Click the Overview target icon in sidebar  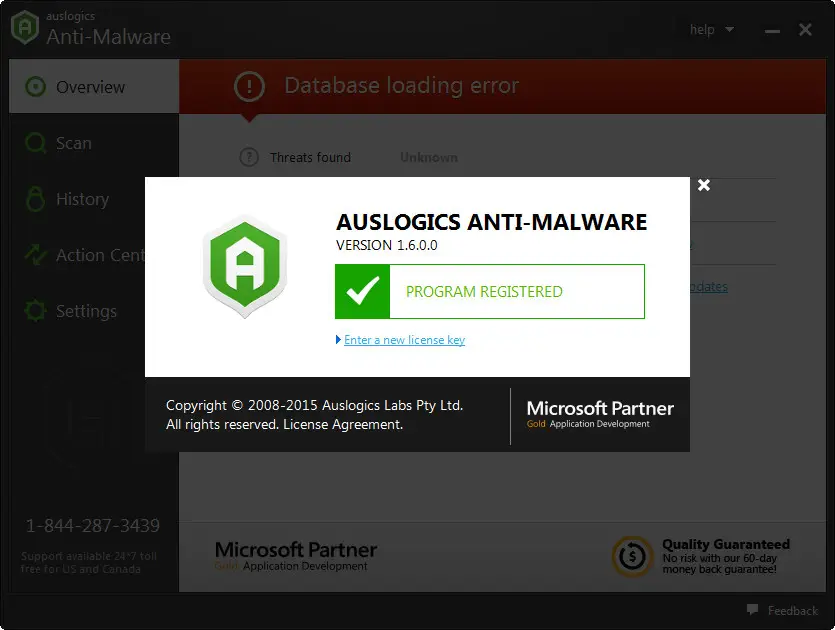36,87
